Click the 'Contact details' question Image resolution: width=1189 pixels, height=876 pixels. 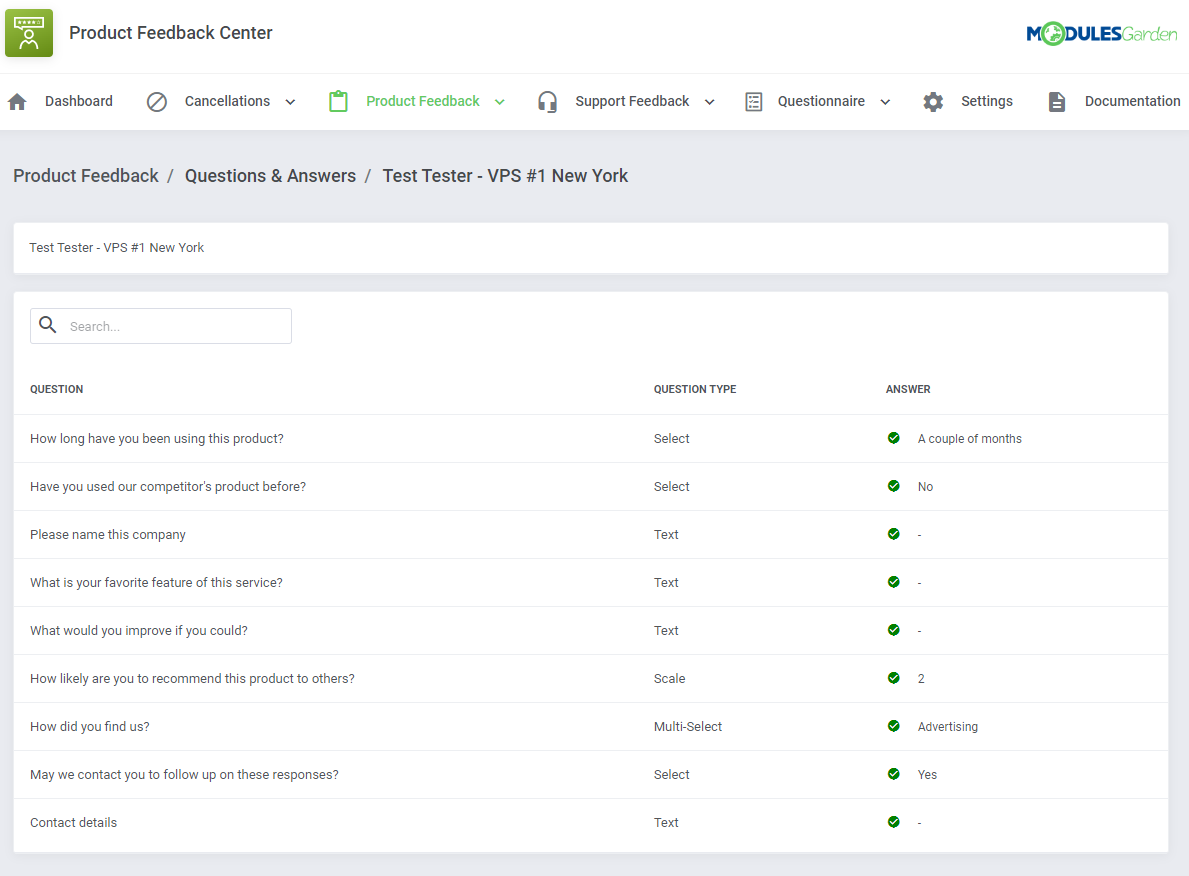pos(74,823)
